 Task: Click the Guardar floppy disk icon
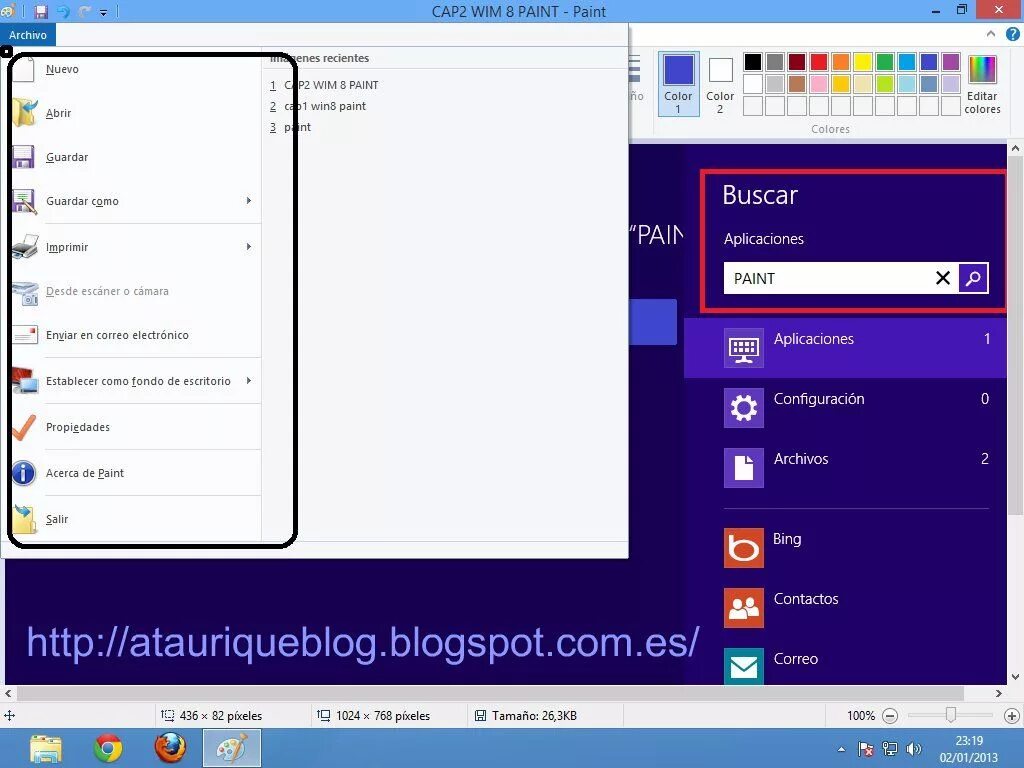24,157
